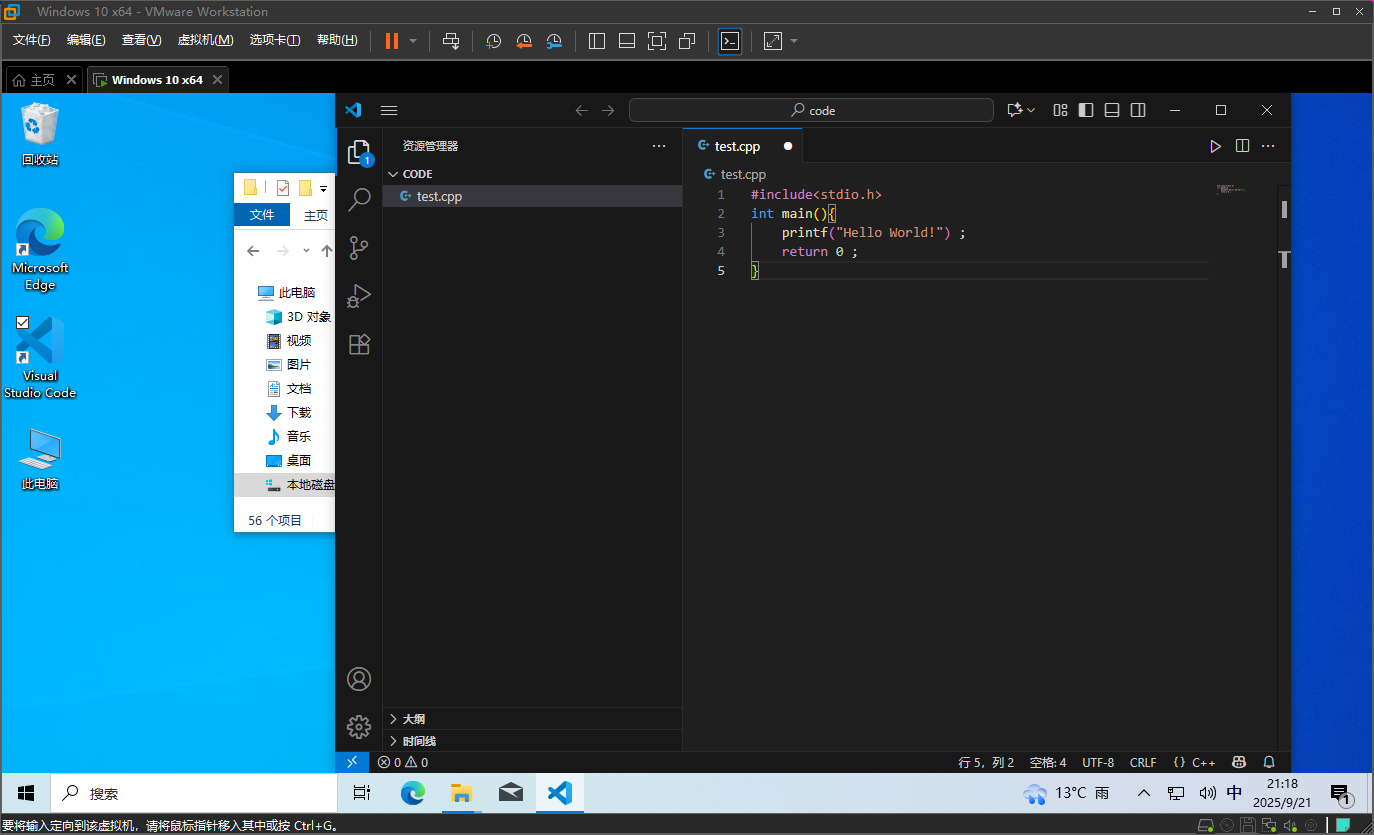Split the editor to the right
Image resolution: width=1374 pixels, height=835 pixels.
pyautogui.click(x=1242, y=146)
